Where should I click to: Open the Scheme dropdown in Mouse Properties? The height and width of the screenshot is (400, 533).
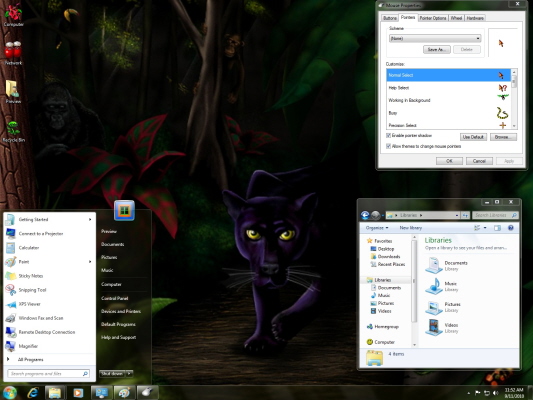pos(435,38)
